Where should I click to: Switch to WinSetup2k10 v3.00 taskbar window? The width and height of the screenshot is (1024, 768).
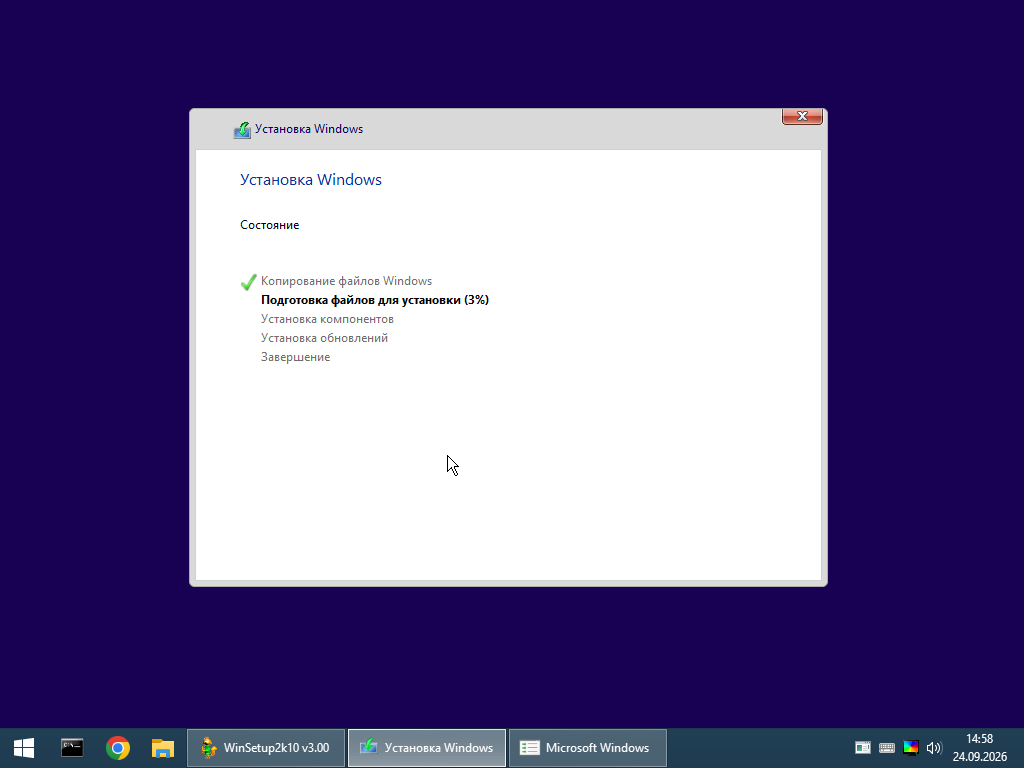tap(266, 748)
